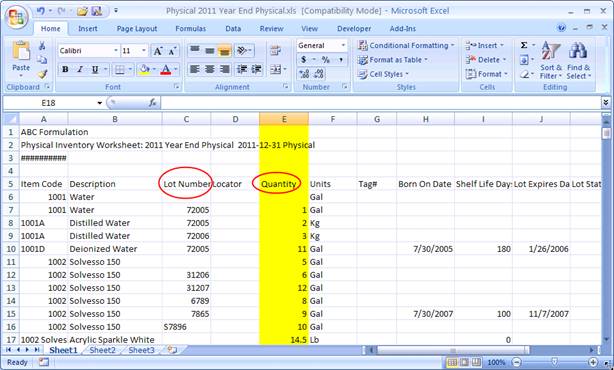Open the Name Box dropdown arrow

(100, 103)
